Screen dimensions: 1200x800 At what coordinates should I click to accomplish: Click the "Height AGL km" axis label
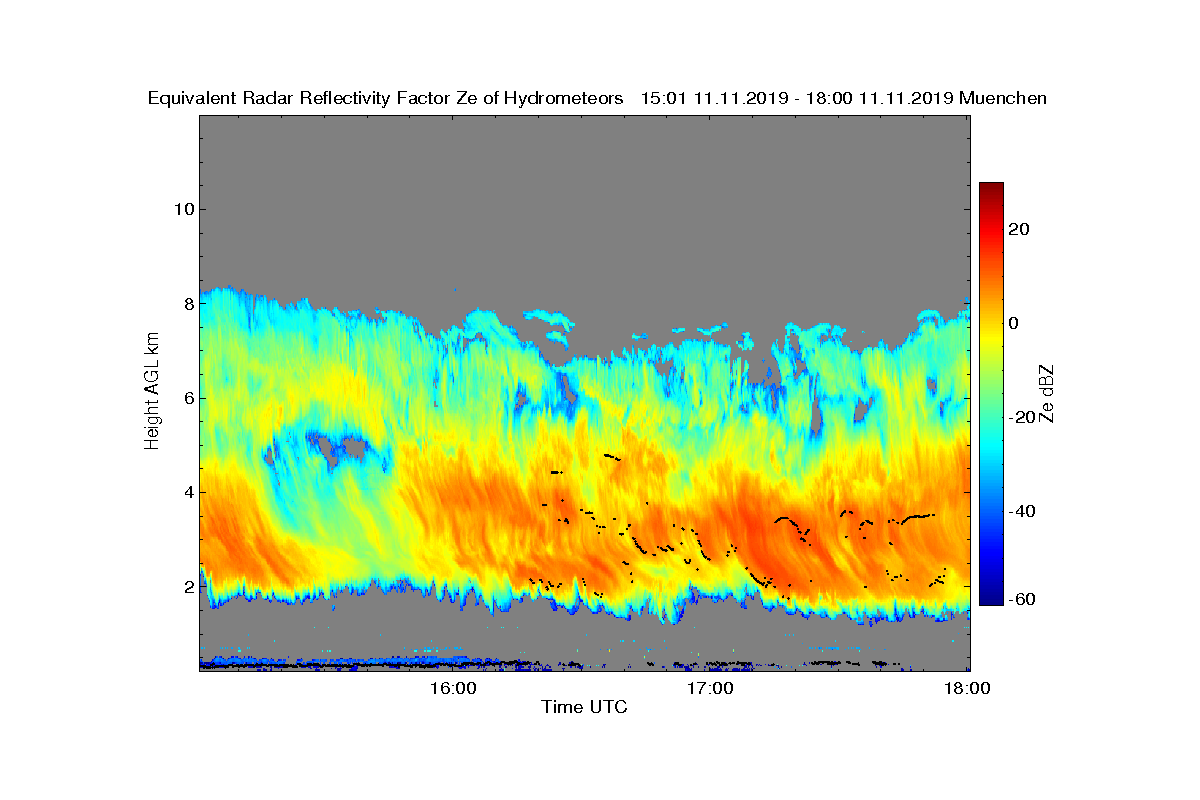point(152,392)
